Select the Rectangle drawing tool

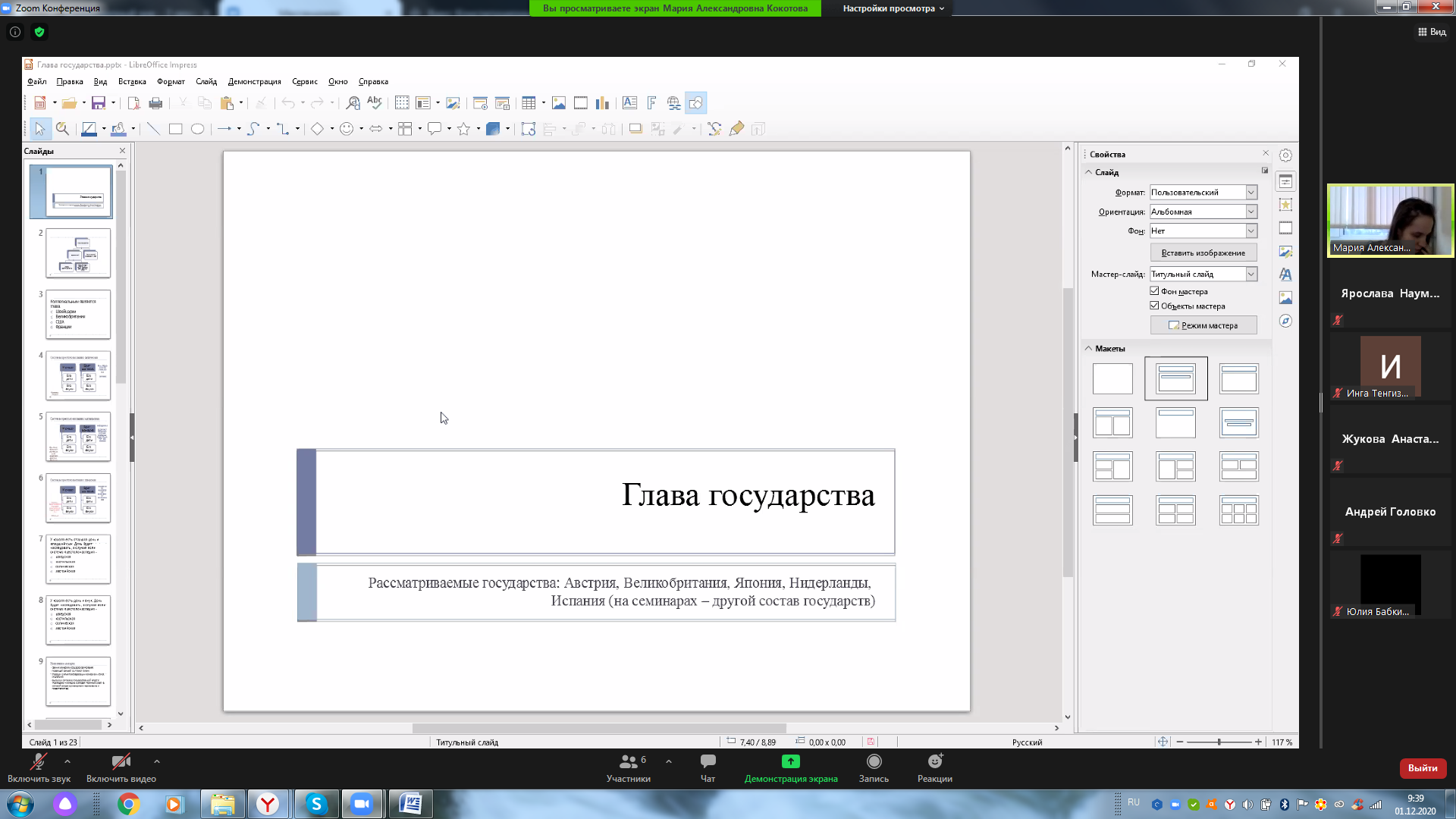click(175, 129)
